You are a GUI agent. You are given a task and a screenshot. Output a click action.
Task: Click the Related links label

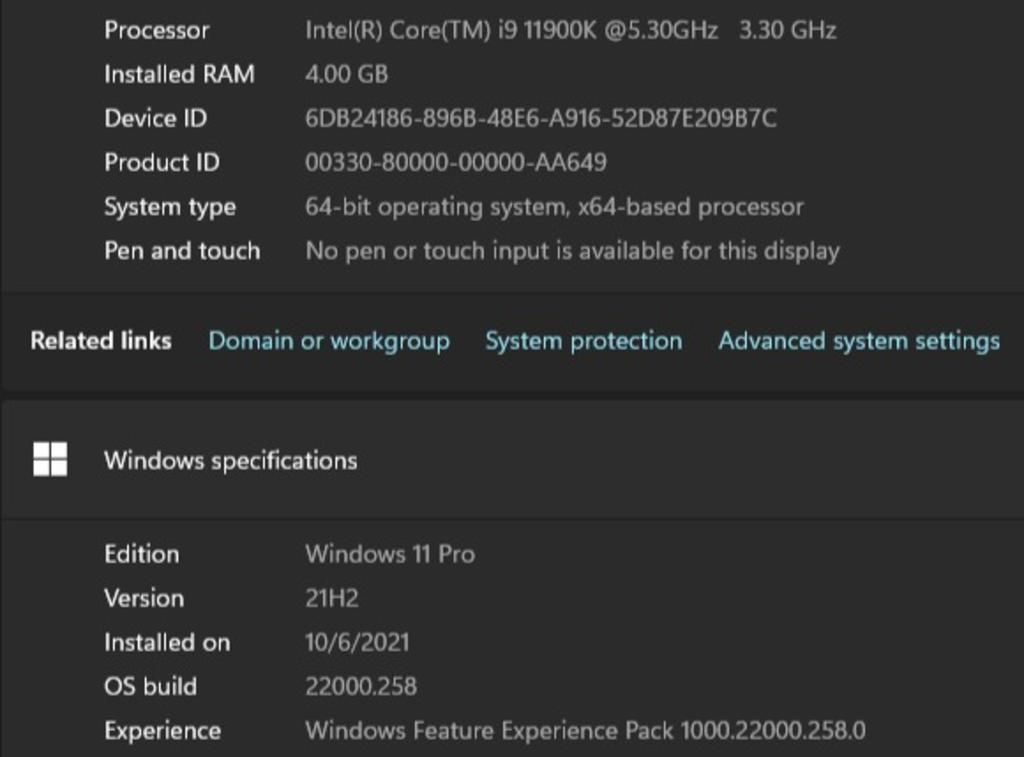[100, 341]
